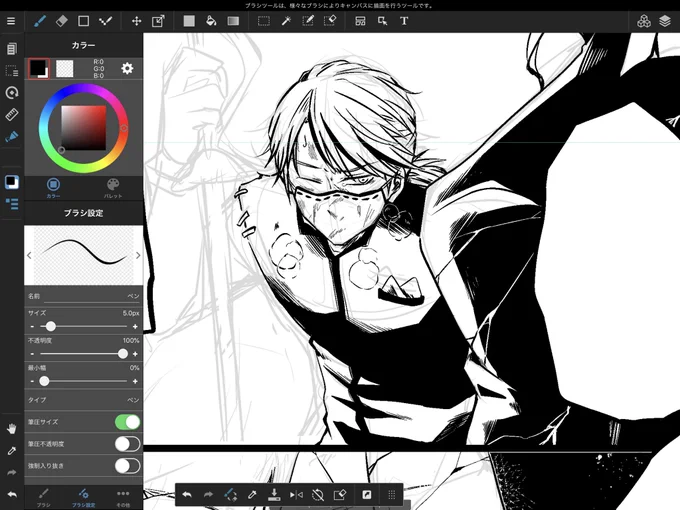Click the flip horizontal icon in bottom bar
The image size is (680, 510).
pos(296,494)
